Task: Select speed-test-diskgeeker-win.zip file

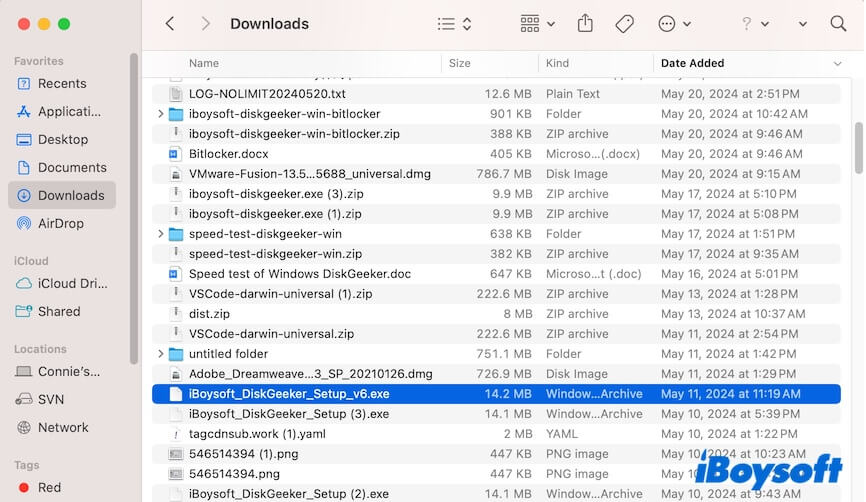Action: click(496, 253)
